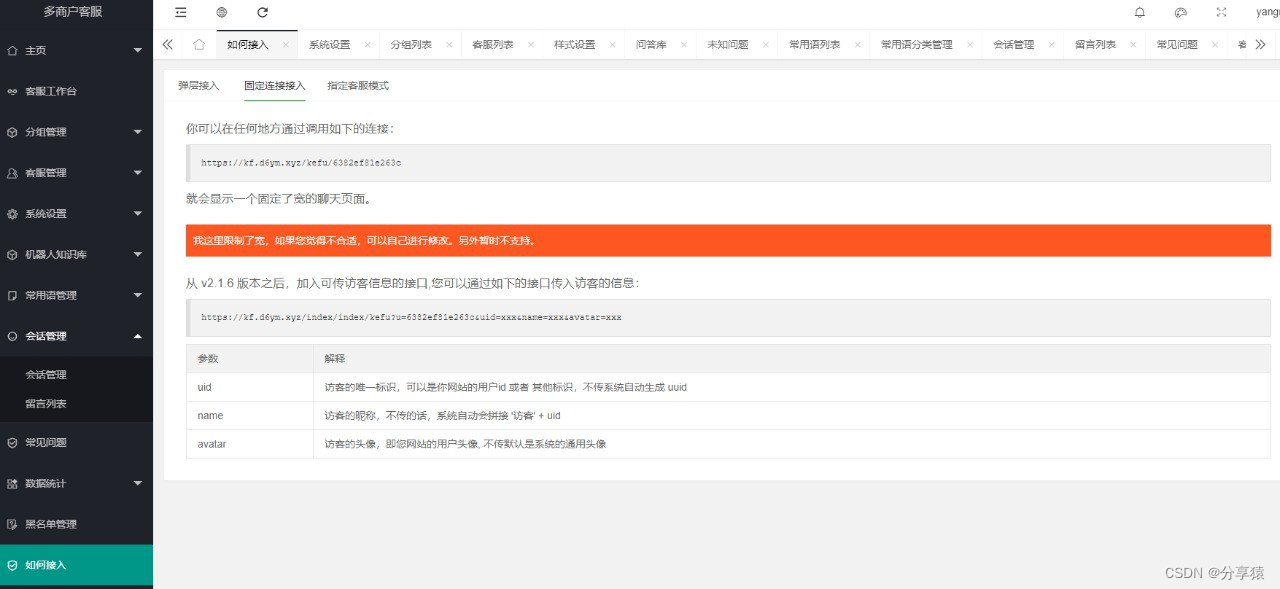
Task: Click the 机器人知识库 icon in sidebar
Action: click(12, 255)
